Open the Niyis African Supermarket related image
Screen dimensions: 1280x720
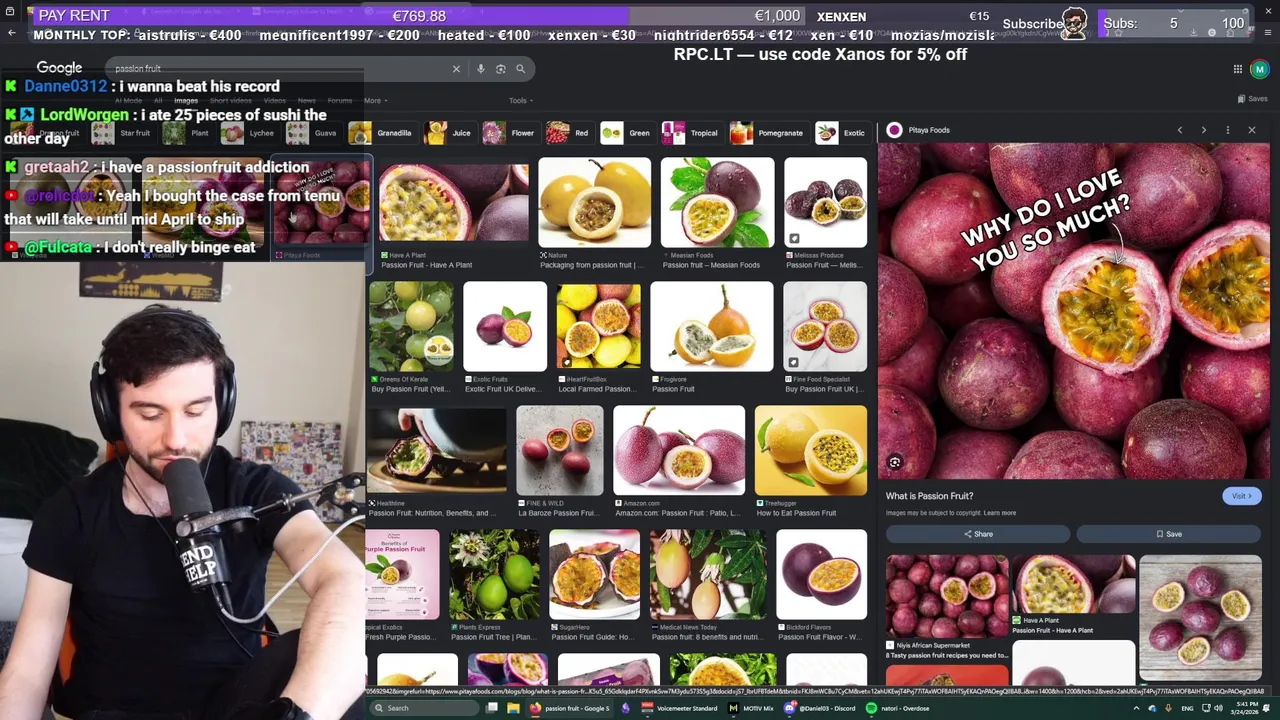coord(947,596)
